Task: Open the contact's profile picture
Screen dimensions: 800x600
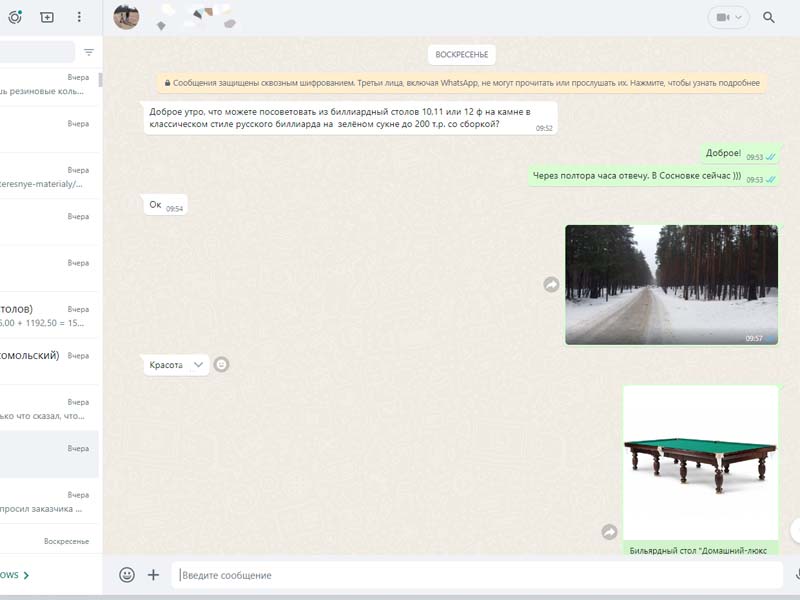Action: tap(126, 17)
